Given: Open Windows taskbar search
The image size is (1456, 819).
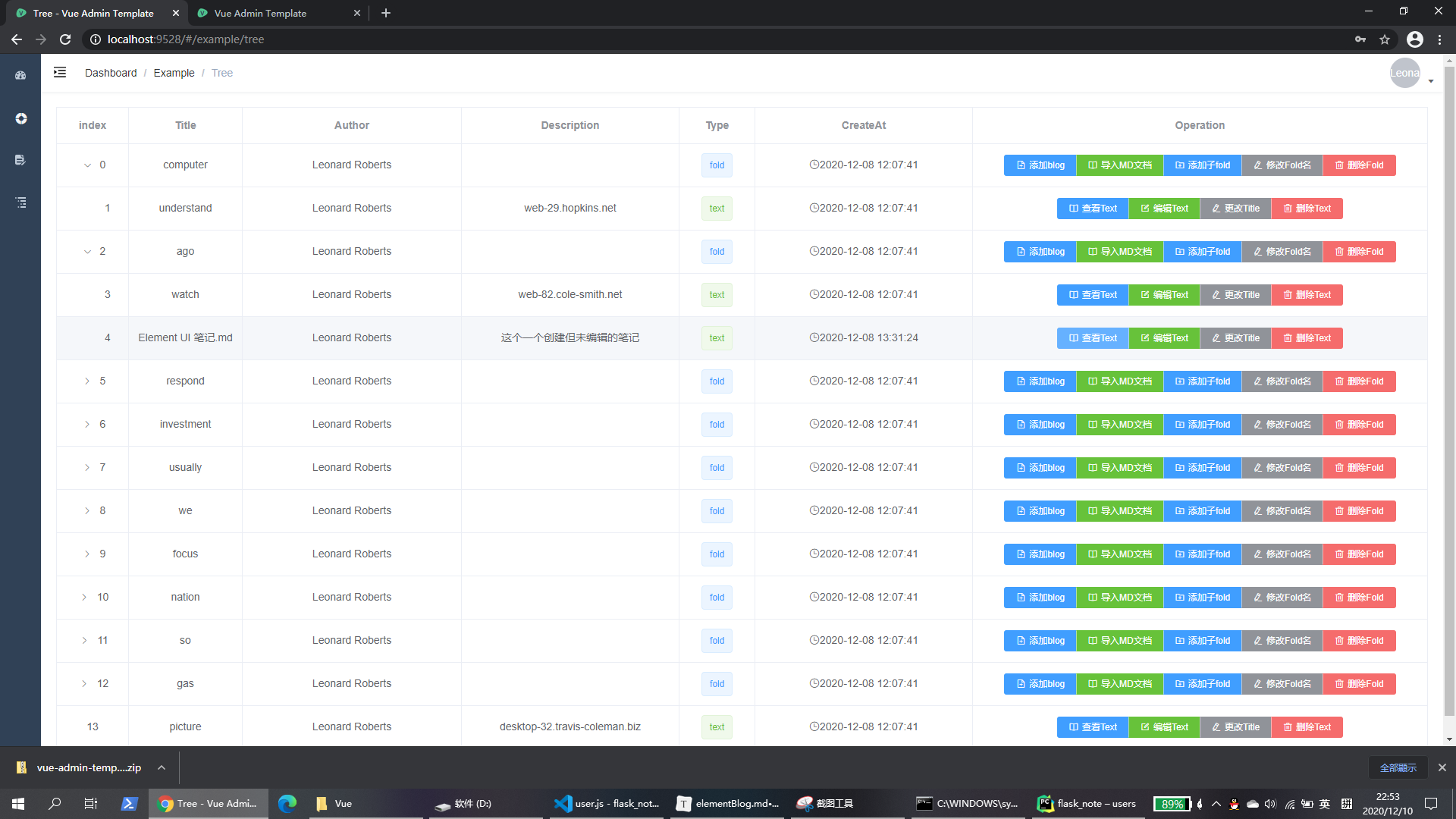Looking at the screenshot, I should [x=55, y=804].
